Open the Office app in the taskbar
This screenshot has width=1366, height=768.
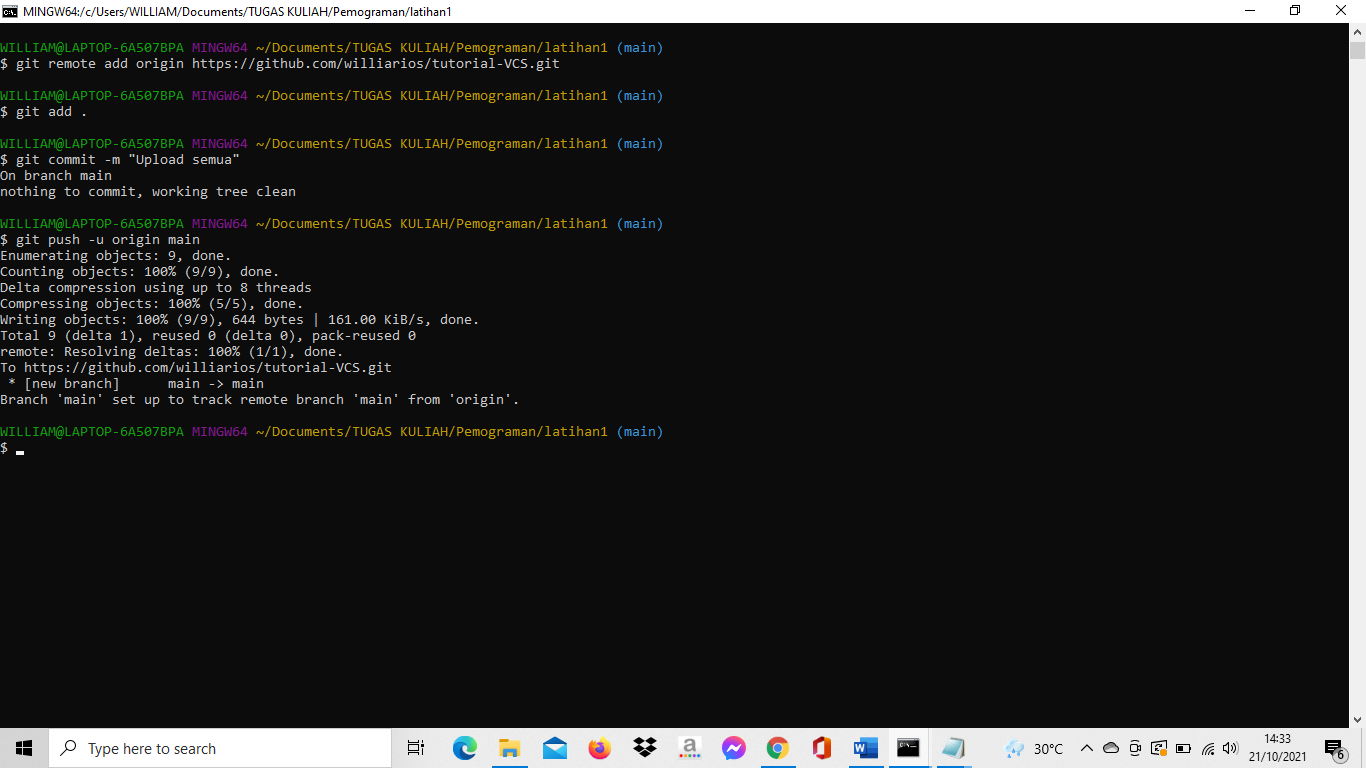point(822,748)
